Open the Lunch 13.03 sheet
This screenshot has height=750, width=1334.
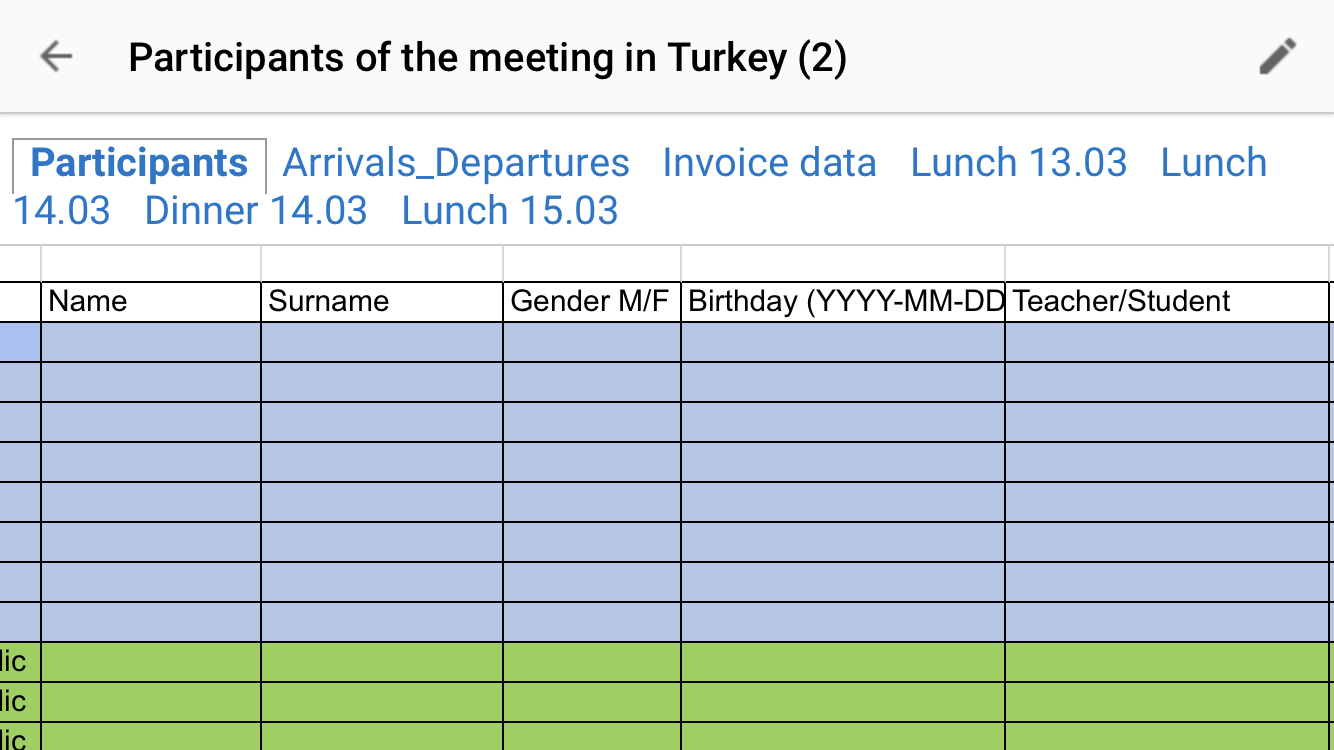tap(1018, 163)
